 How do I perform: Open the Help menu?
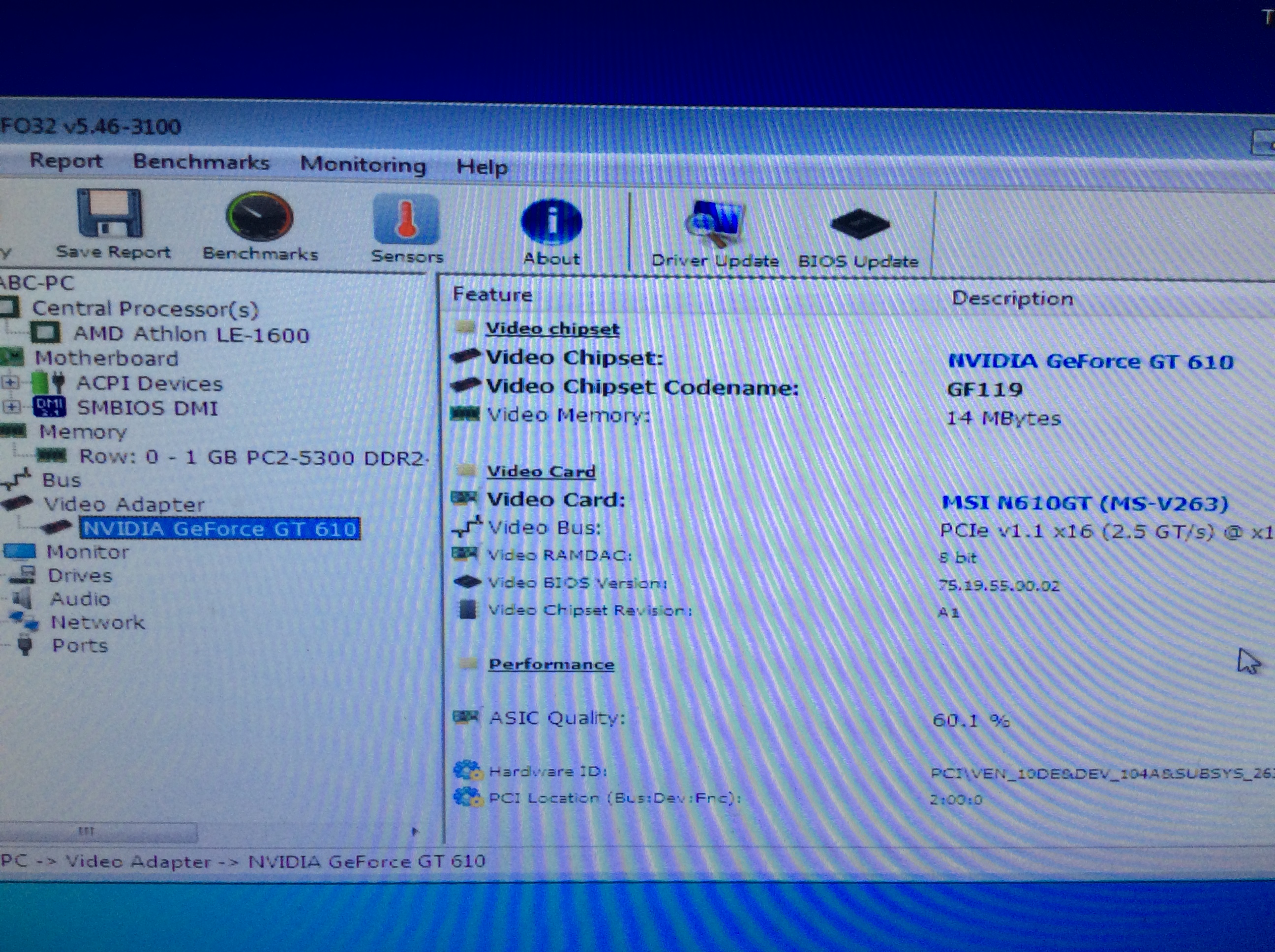click(x=482, y=167)
